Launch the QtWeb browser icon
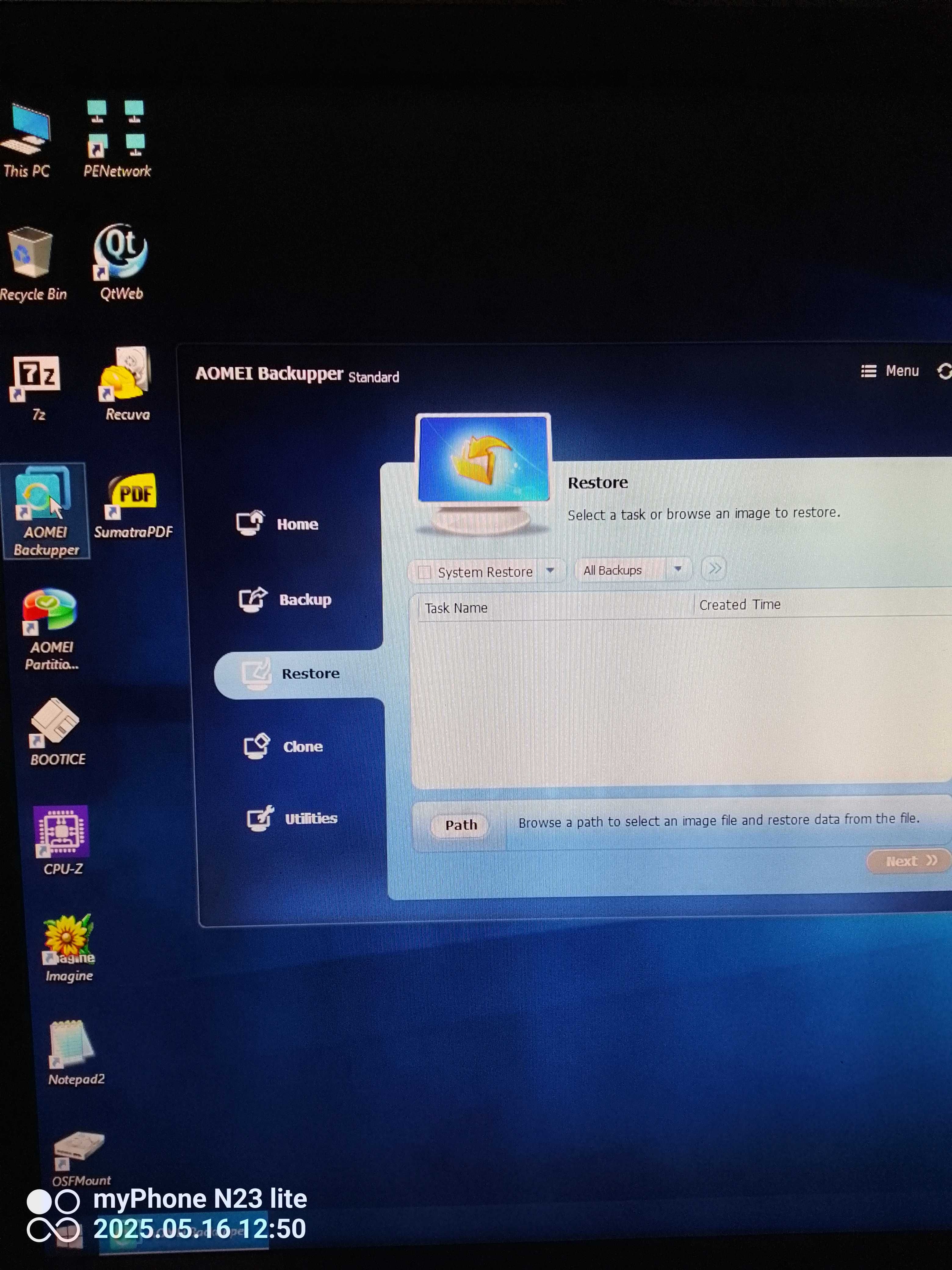This screenshot has width=952, height=1270. [x=121, y=262]
